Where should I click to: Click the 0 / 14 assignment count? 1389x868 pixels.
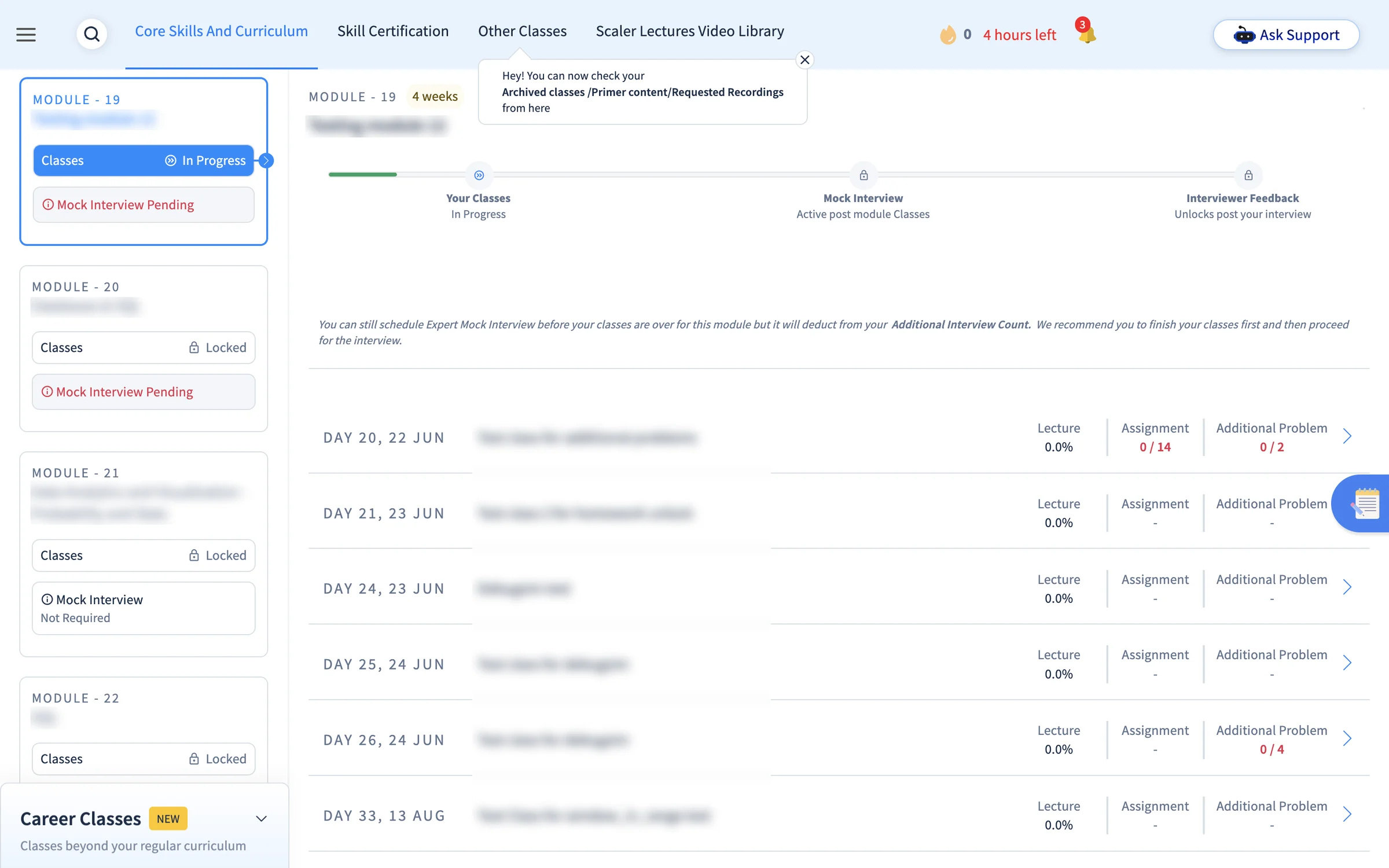(x=1155, y=447)
